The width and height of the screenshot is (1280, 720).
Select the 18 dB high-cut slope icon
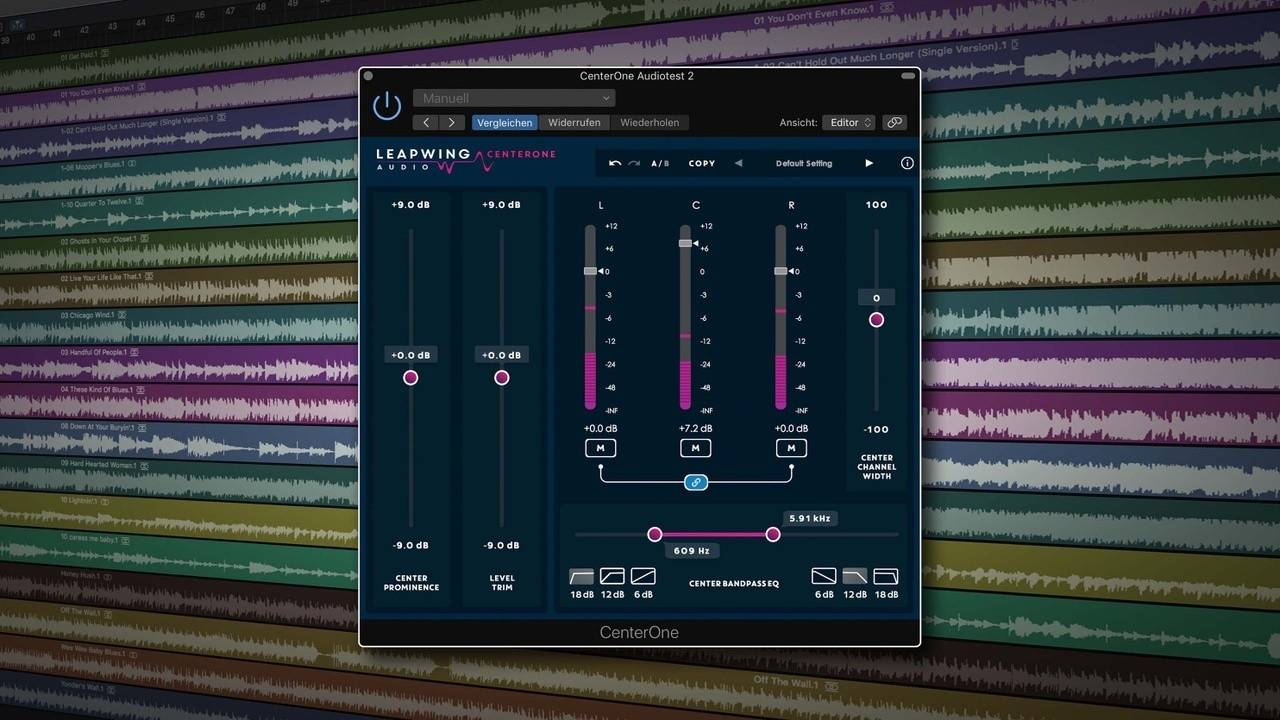[x=886, y=576]
